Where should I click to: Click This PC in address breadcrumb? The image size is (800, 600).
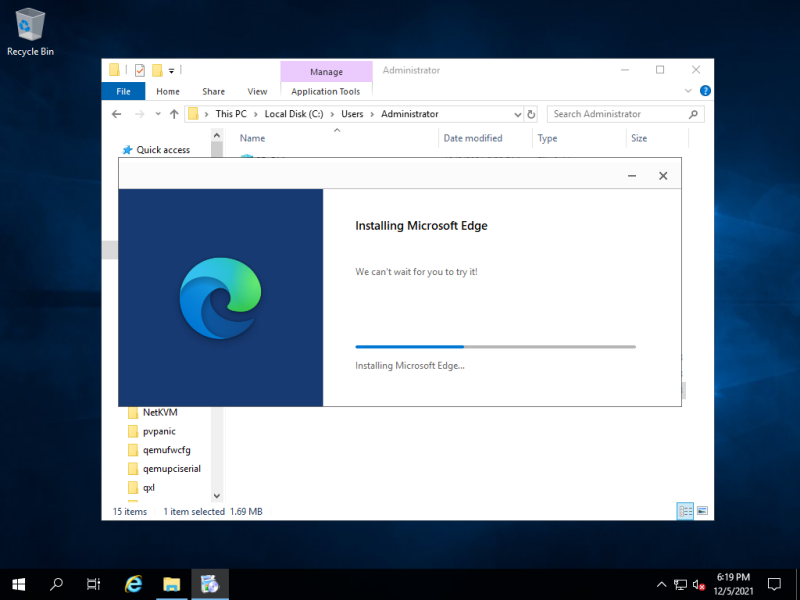click(x=231, y=114)
